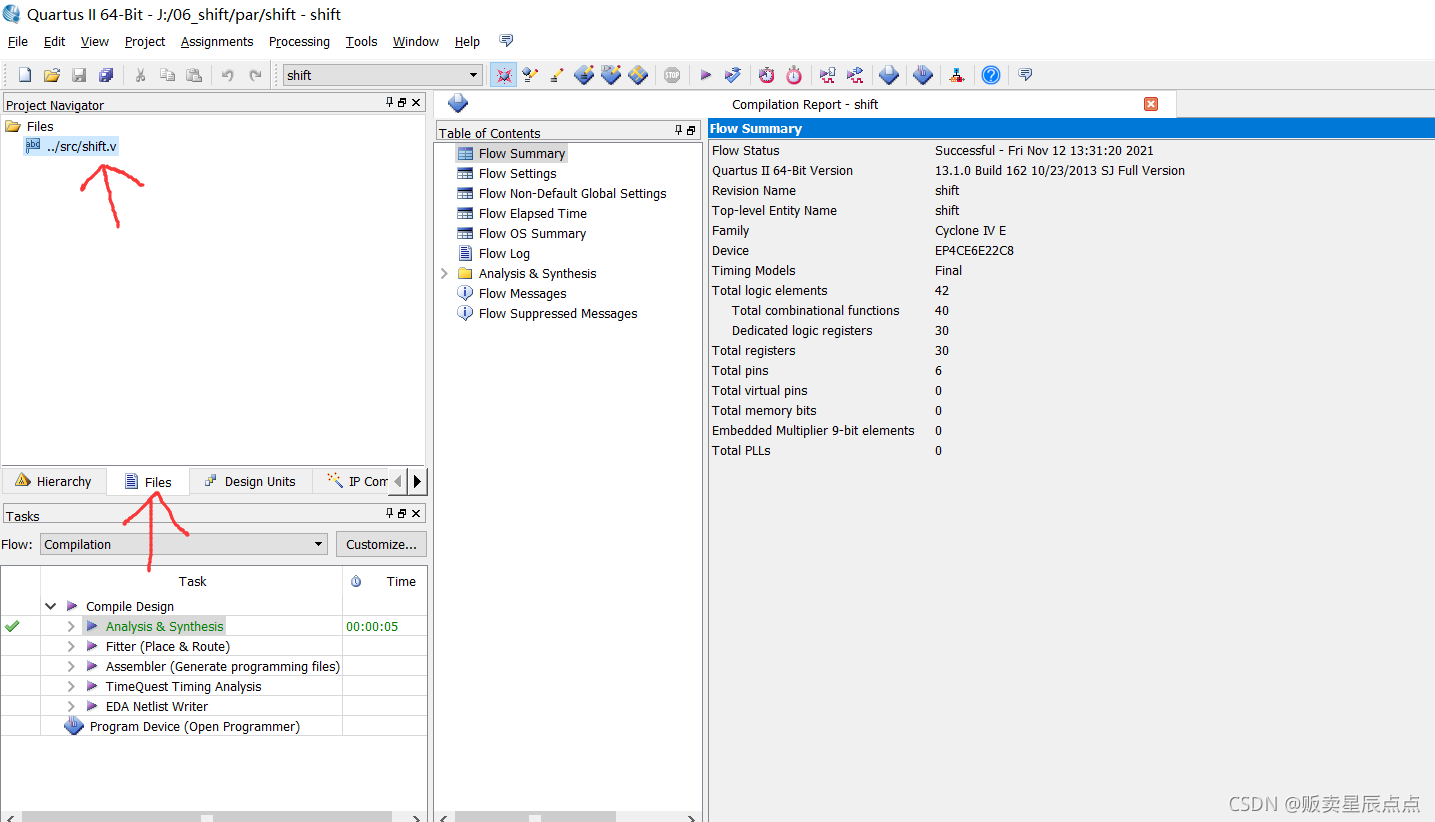The height and width of the screenshot is (822, 1435).
Task: Open the Tools menu
Action: (x=361, y=41)
